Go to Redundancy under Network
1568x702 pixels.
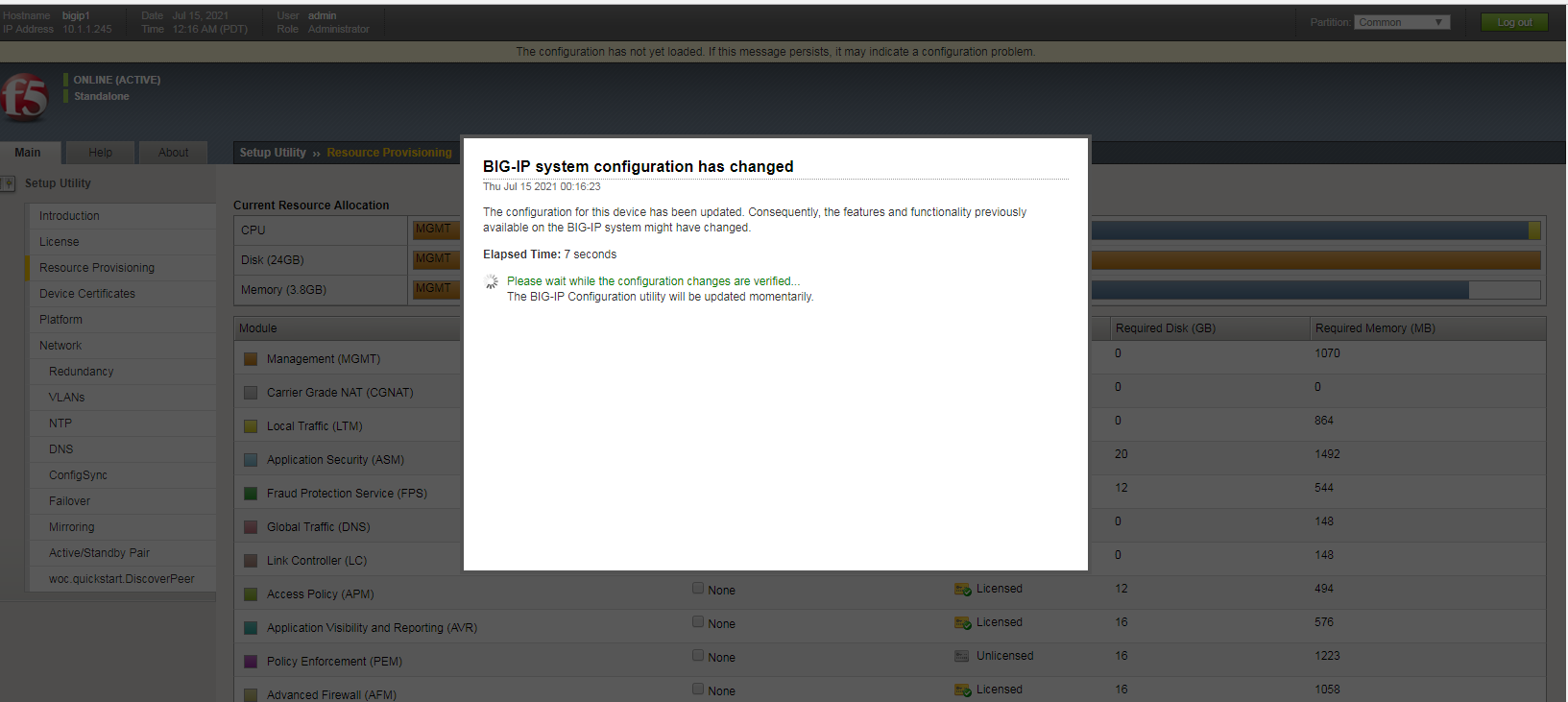(122, 372)
